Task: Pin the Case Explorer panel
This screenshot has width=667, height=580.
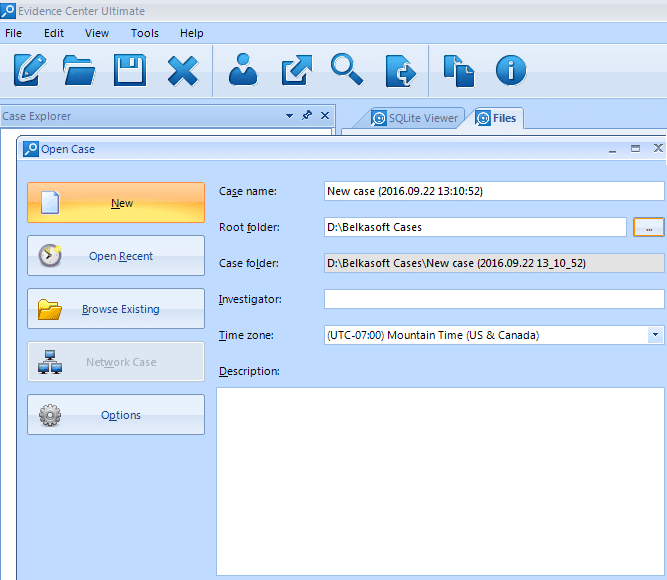Action: pyautogui.click(x=307, y=115)
